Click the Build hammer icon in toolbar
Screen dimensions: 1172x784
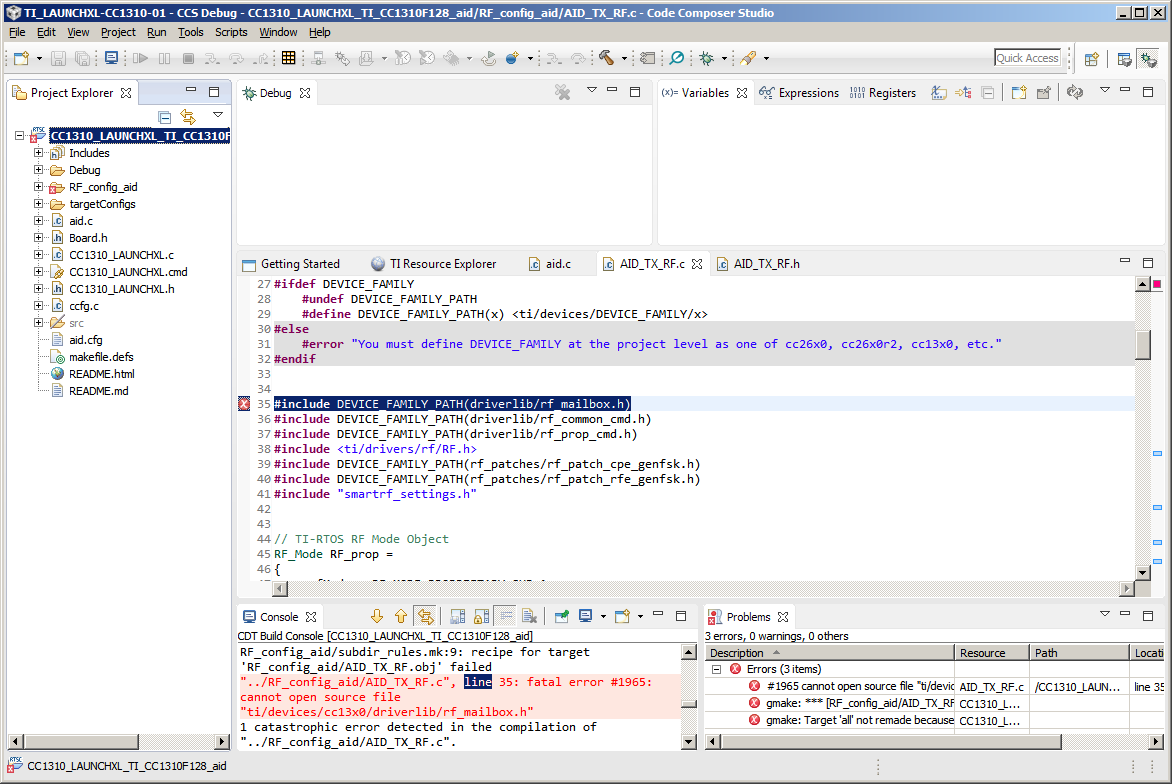606,58
